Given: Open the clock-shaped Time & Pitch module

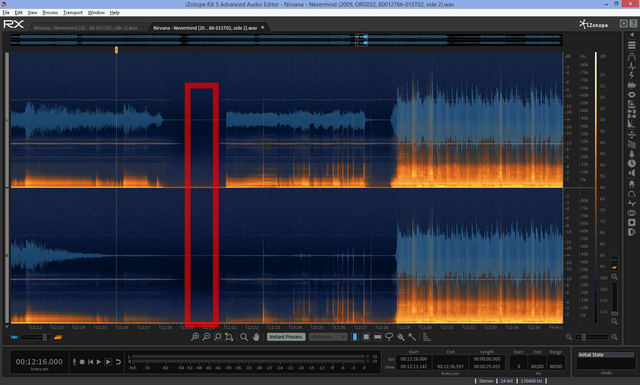Looking at the screenshot, I should [x=632, y=164].
